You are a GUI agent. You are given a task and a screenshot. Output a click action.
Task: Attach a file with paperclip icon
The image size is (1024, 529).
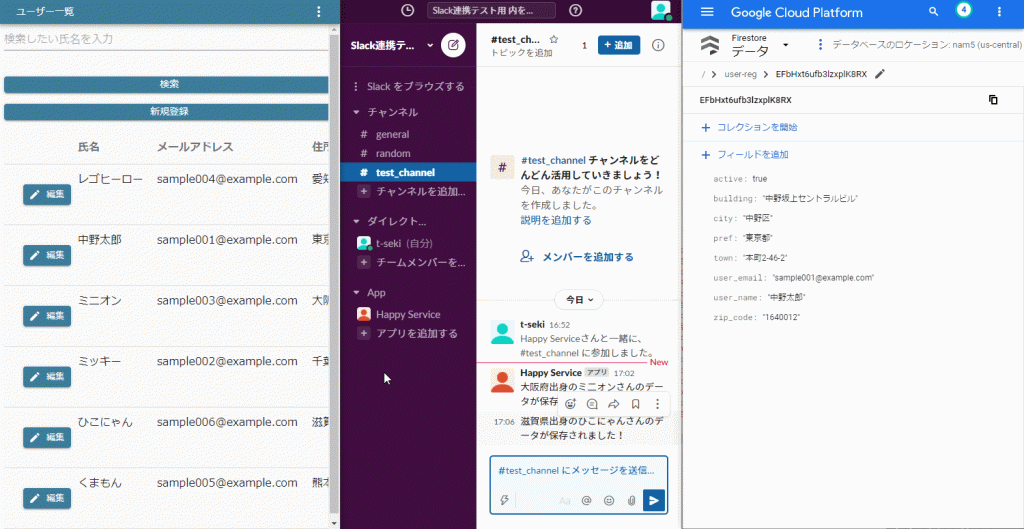click(x=631, y=500)
